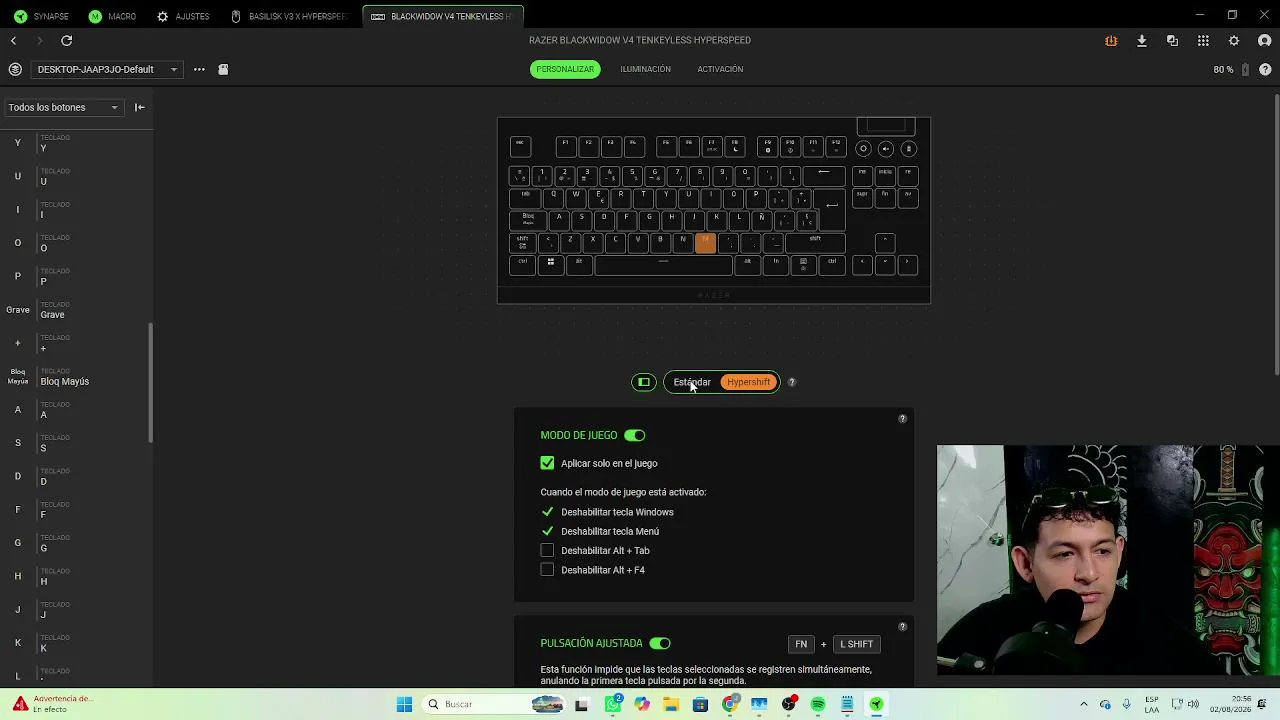Open the three-dot profile options menu
The image size is (1280, 720).
199,69
